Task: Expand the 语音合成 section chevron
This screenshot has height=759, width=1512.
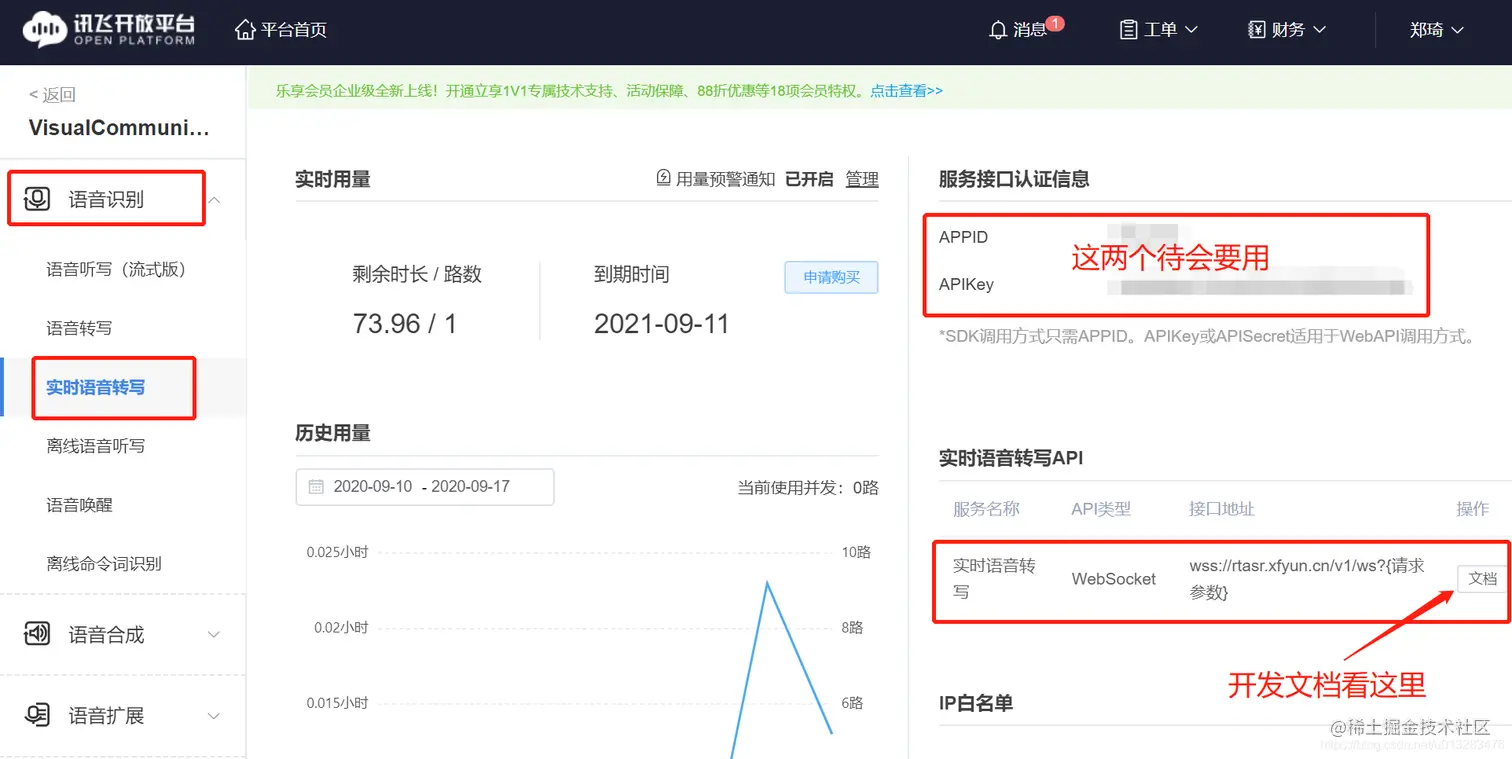Action: point(213,634)
